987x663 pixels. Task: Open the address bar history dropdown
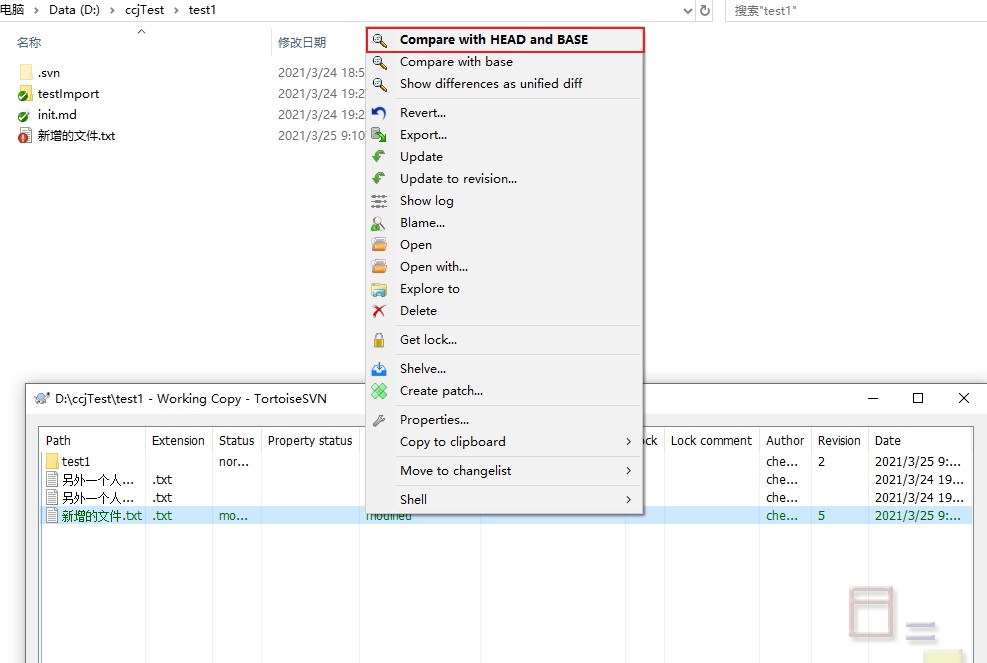pos(686,10)
